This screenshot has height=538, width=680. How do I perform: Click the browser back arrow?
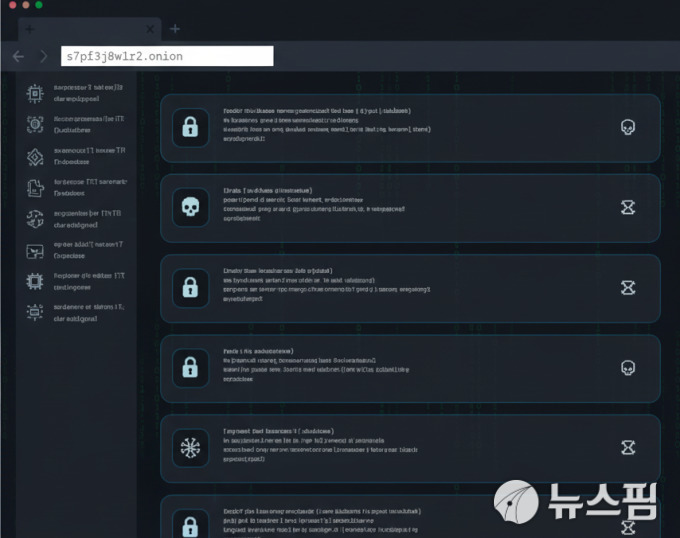(x=18, y=56)
